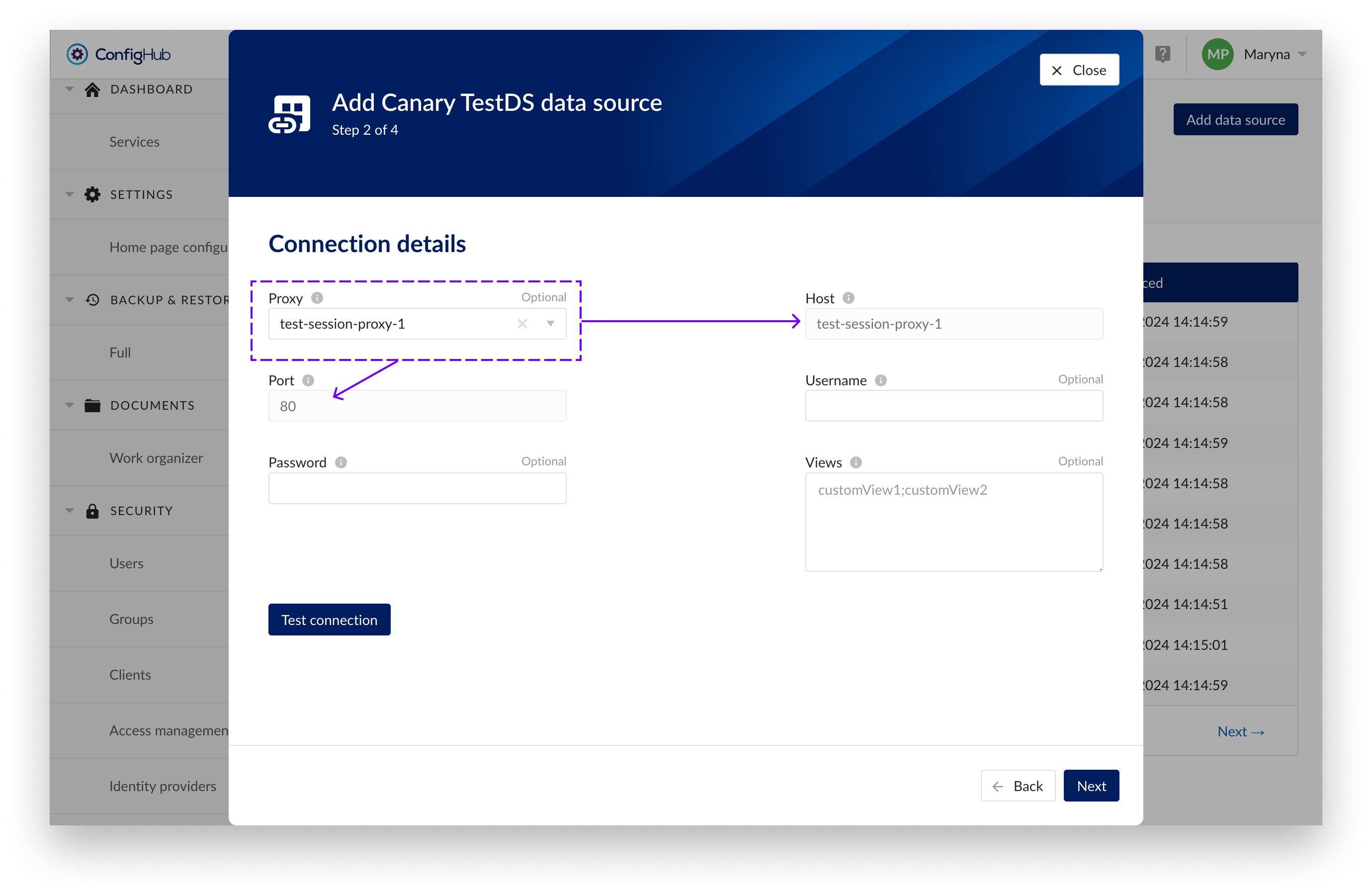Collapse the Security section
Viewport: 1372px width, 895px height.
tap(70, 510)
